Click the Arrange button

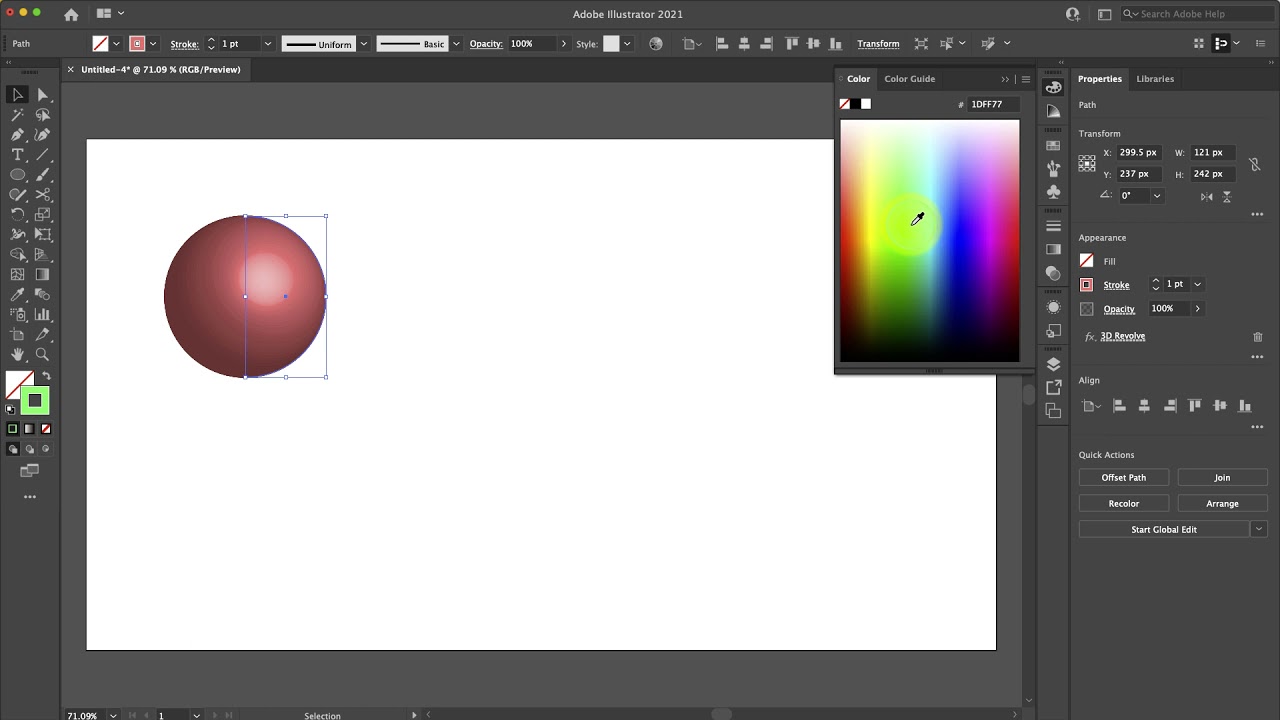(x=1222, y=504)
